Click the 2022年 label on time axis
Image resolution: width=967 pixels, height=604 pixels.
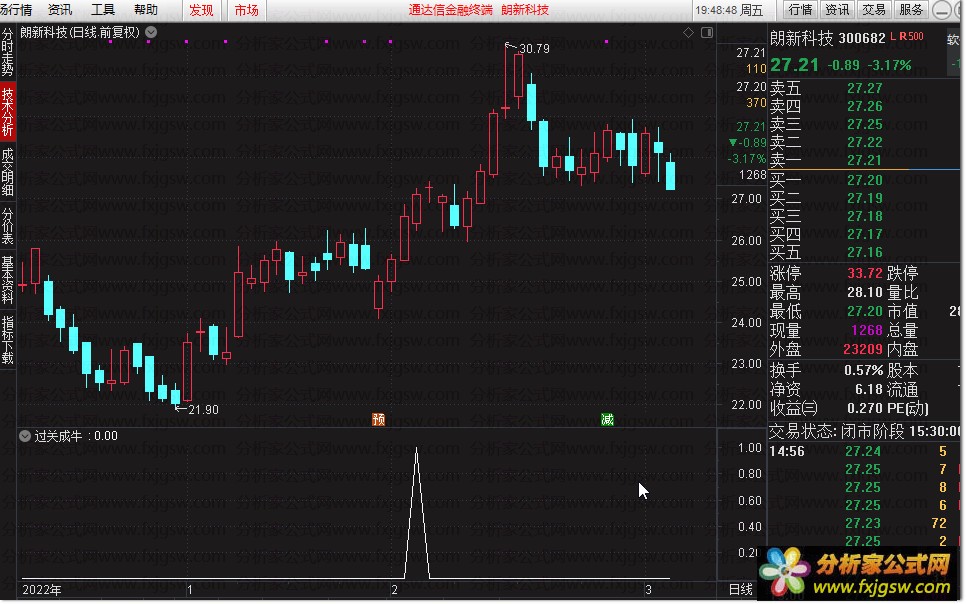[42, 590]
